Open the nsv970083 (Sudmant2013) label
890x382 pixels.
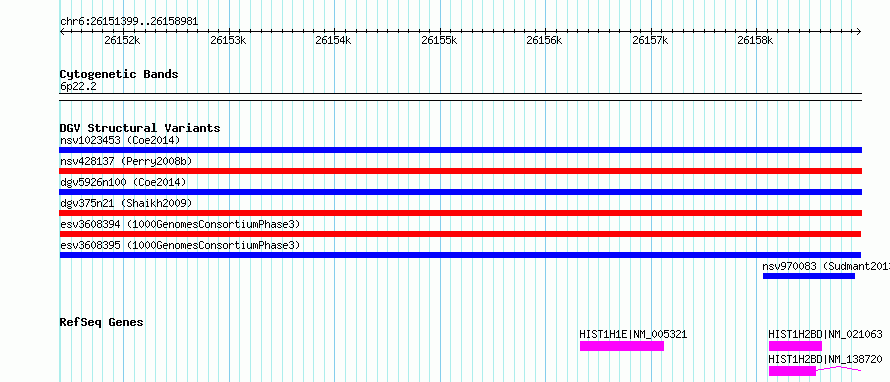click(x=826, y=266)
